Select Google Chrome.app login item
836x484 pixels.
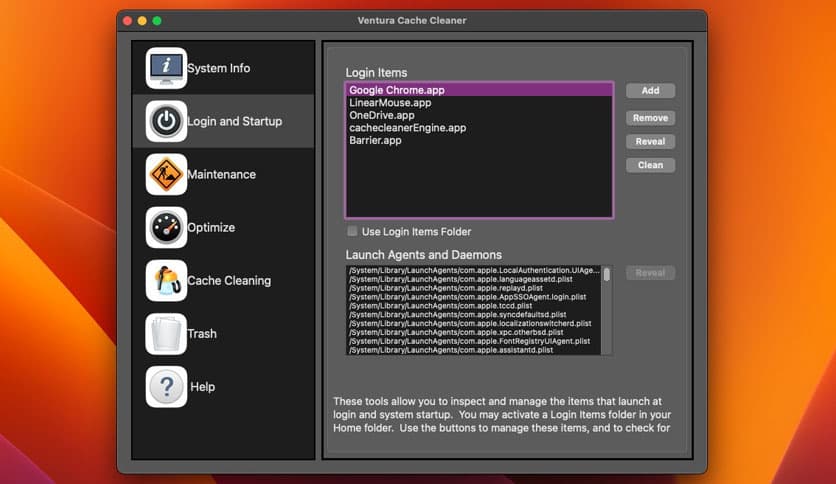pos(479,90)
